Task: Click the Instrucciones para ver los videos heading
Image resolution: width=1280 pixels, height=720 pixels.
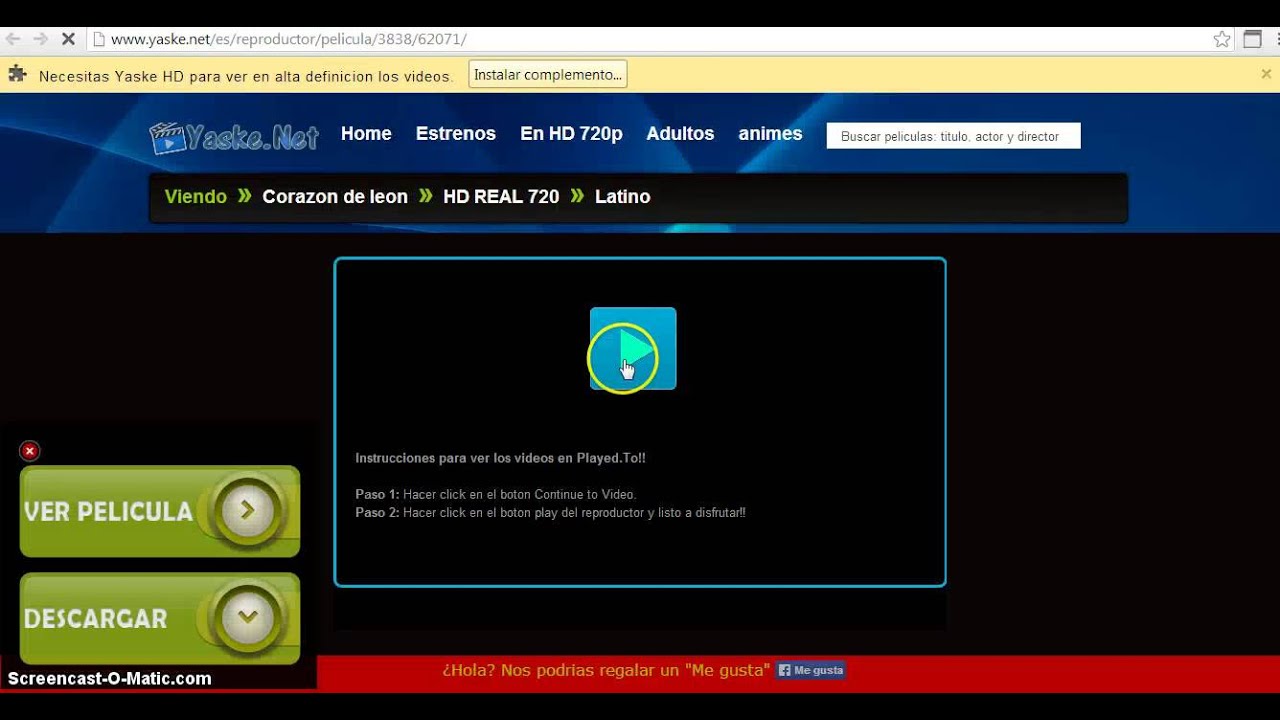Action: [501, 458]
